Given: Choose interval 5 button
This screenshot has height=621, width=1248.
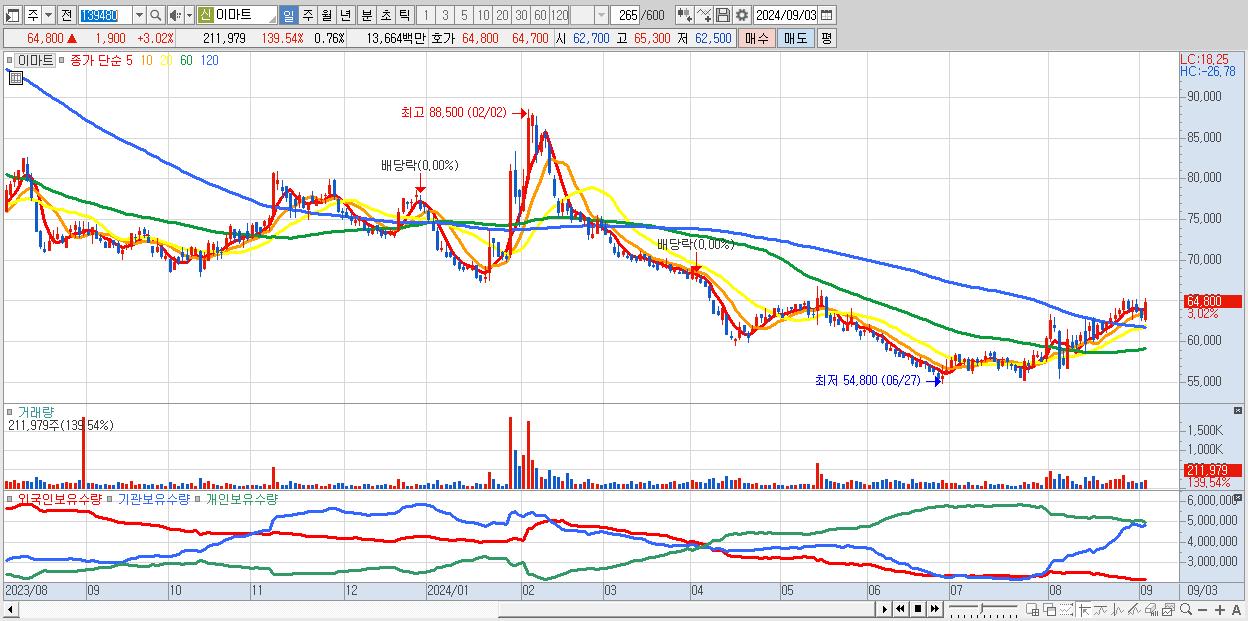Looking at the screenshot, I should pos(464,16).
